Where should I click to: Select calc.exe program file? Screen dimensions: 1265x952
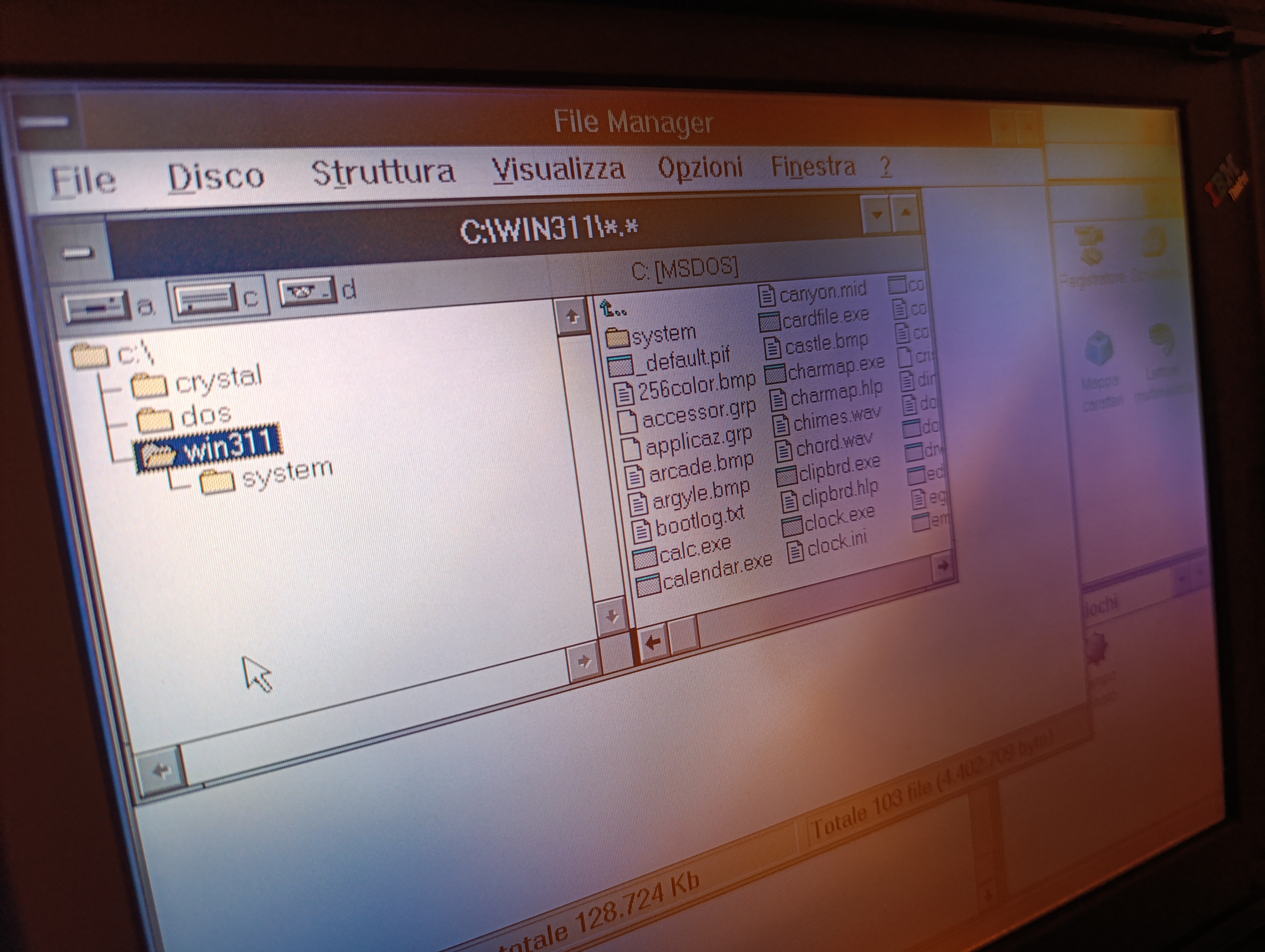(682, 552)
